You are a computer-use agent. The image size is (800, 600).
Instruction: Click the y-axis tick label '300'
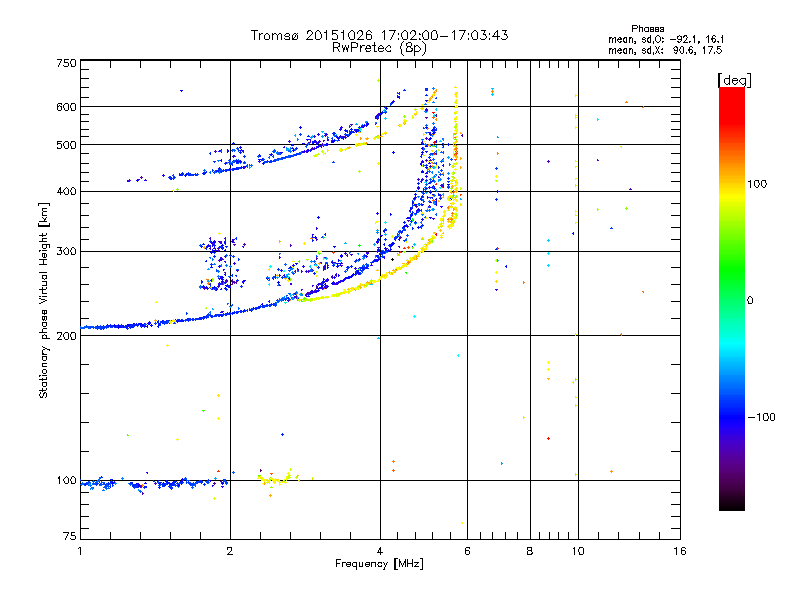click(x=66, y=251)
